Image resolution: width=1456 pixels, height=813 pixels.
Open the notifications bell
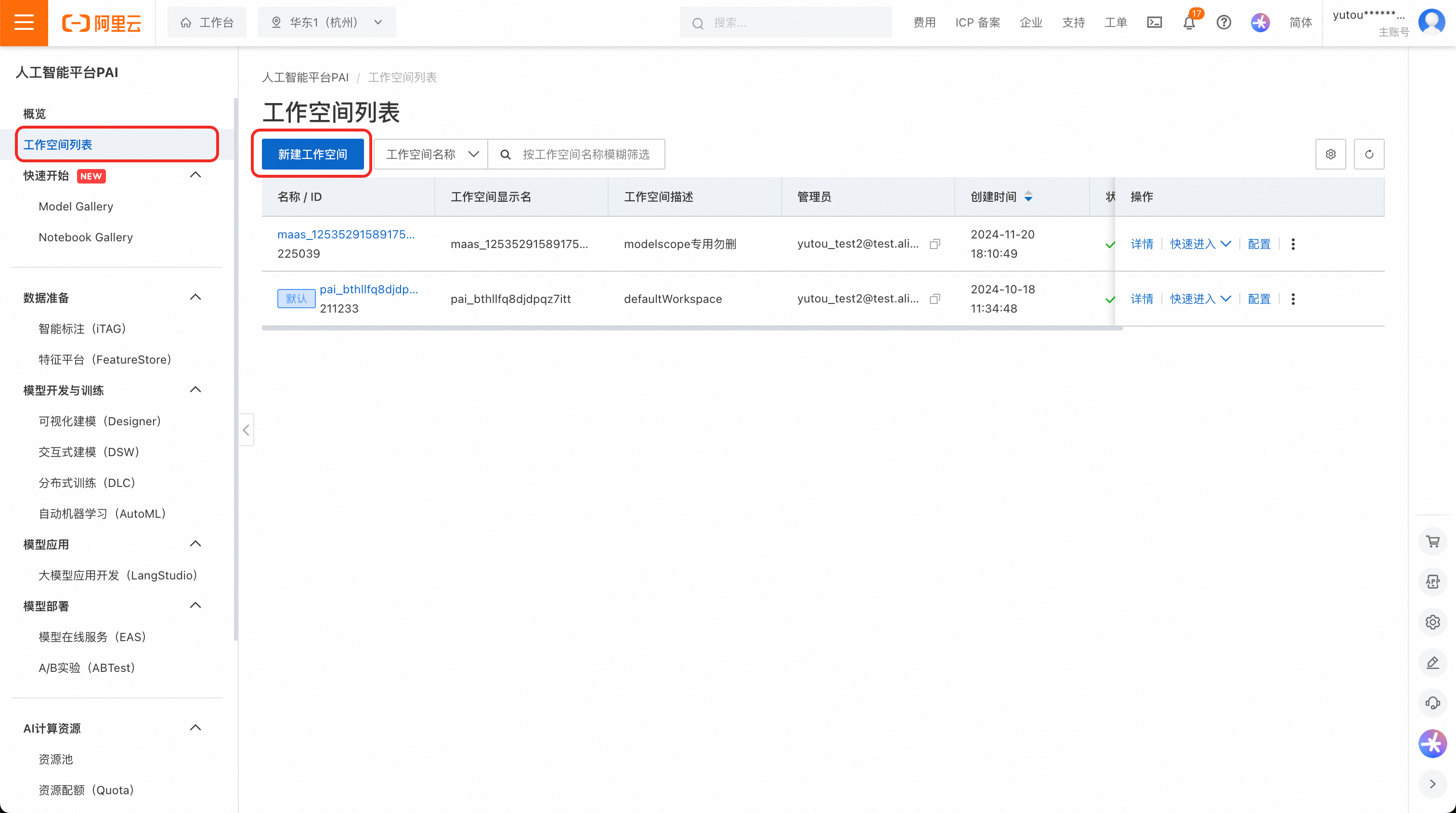tap(1189, 23)
